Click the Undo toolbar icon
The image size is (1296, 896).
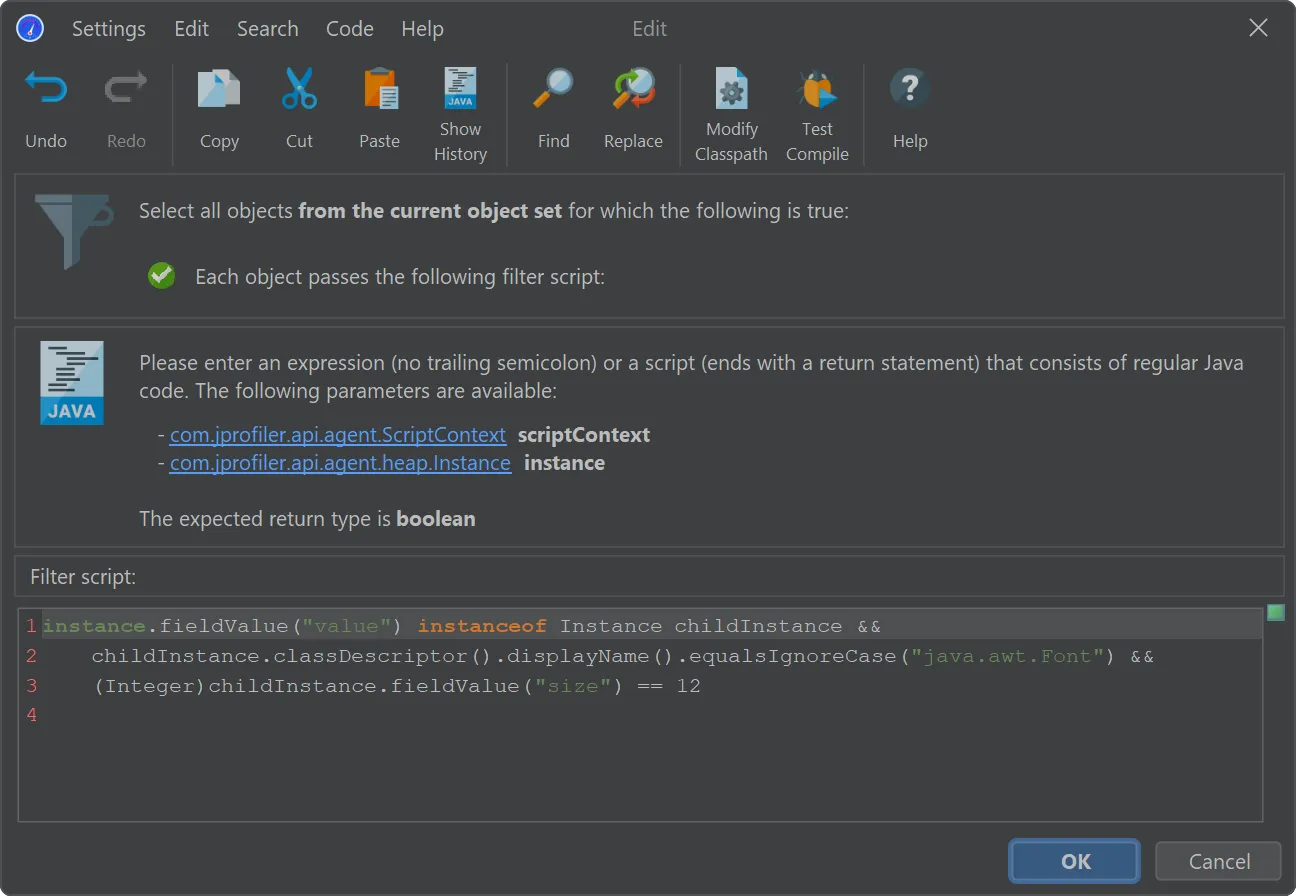tap(46, 90)
